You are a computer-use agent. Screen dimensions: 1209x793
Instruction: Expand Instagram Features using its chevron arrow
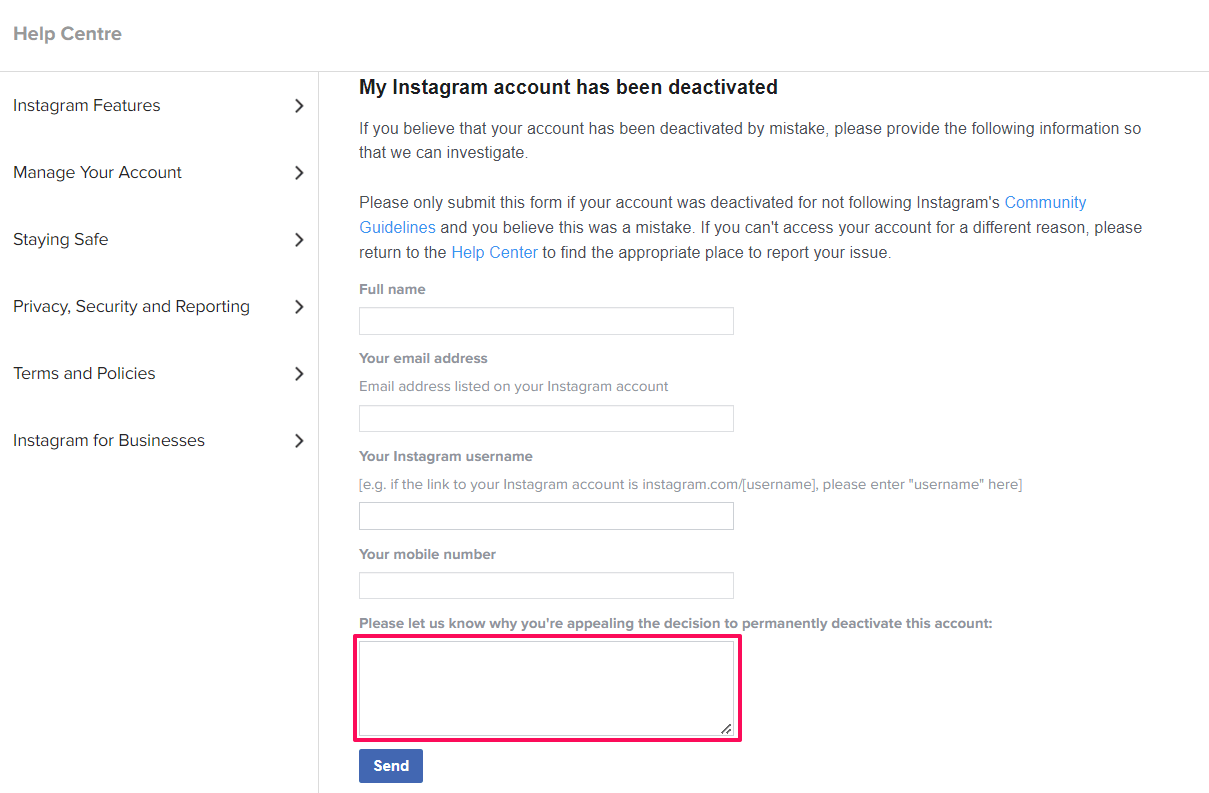[299, 106]
